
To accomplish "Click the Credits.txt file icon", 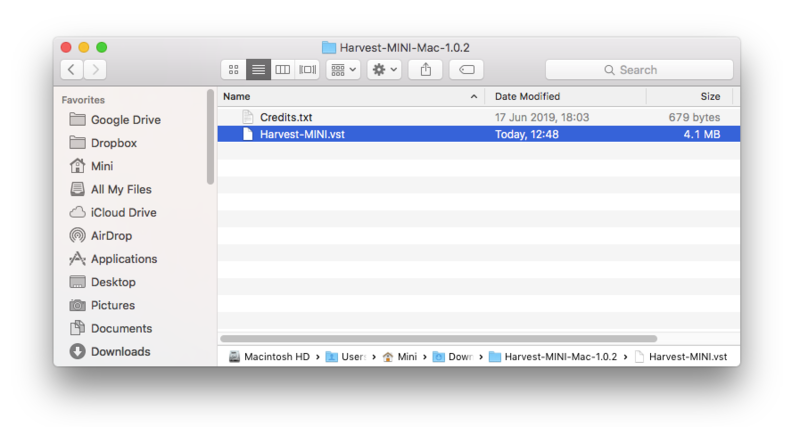I will 248,117.
